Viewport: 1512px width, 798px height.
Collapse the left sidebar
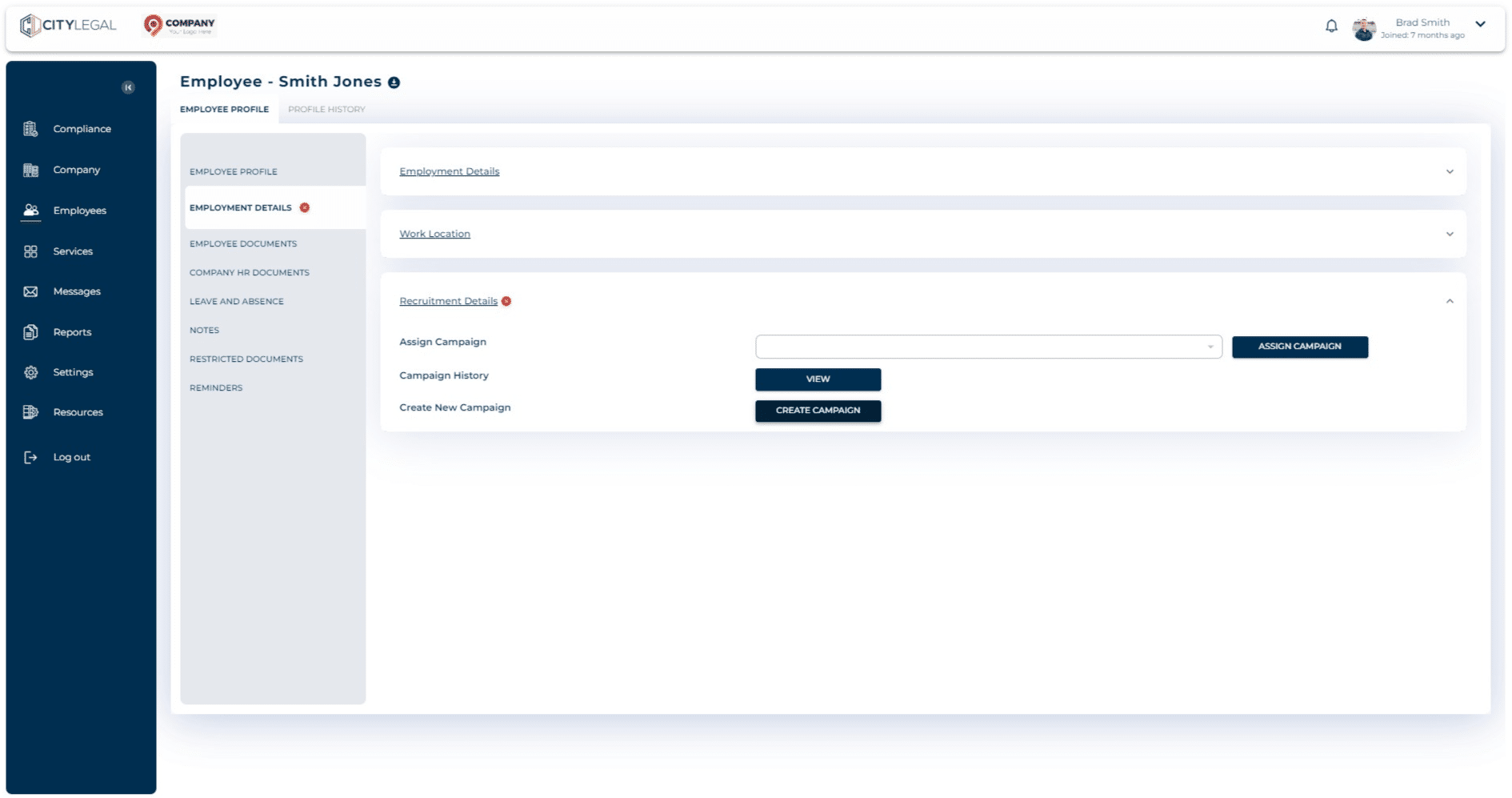tap(128, 87)
